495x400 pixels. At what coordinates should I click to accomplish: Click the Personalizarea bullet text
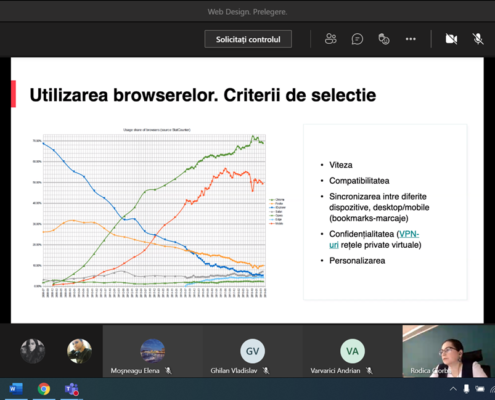point(357,261)
